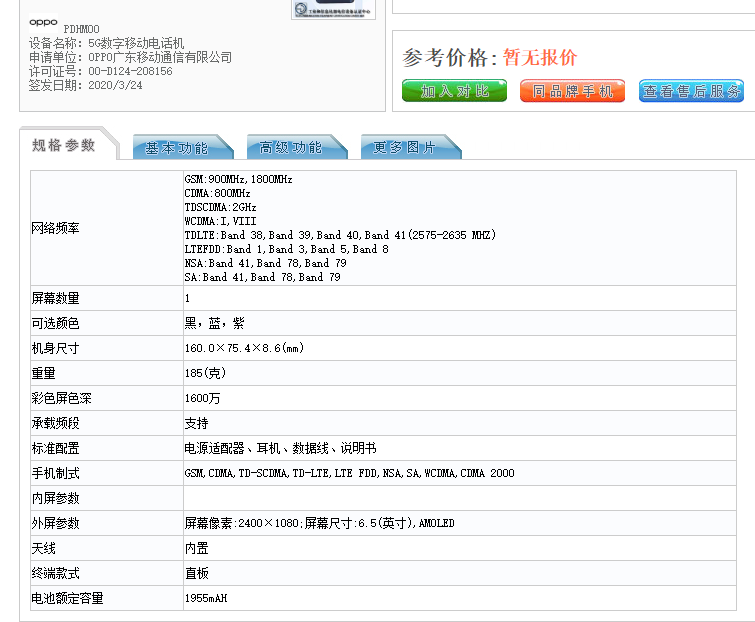Click the 承载频段 row label
The height and width of the screenshot is (622, 755).
(x=55, y=424)
